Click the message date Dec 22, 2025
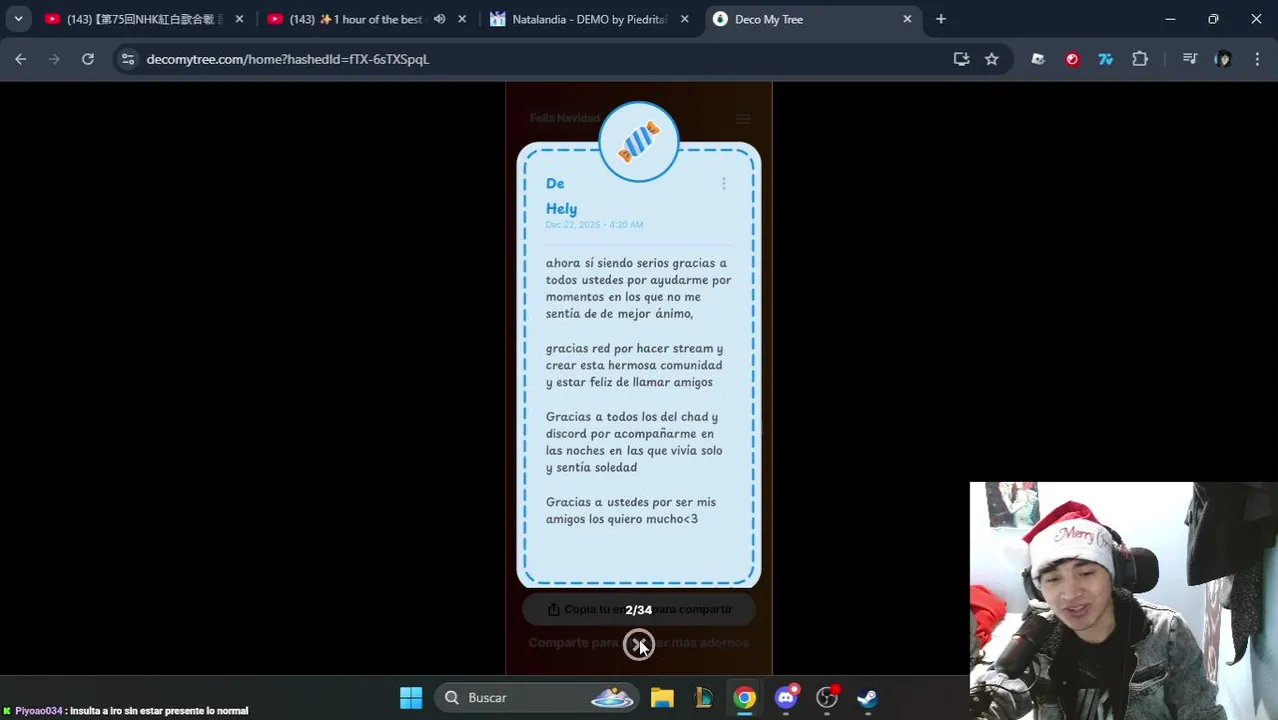This screenshot has width=1278, height=720. point(594,225)
